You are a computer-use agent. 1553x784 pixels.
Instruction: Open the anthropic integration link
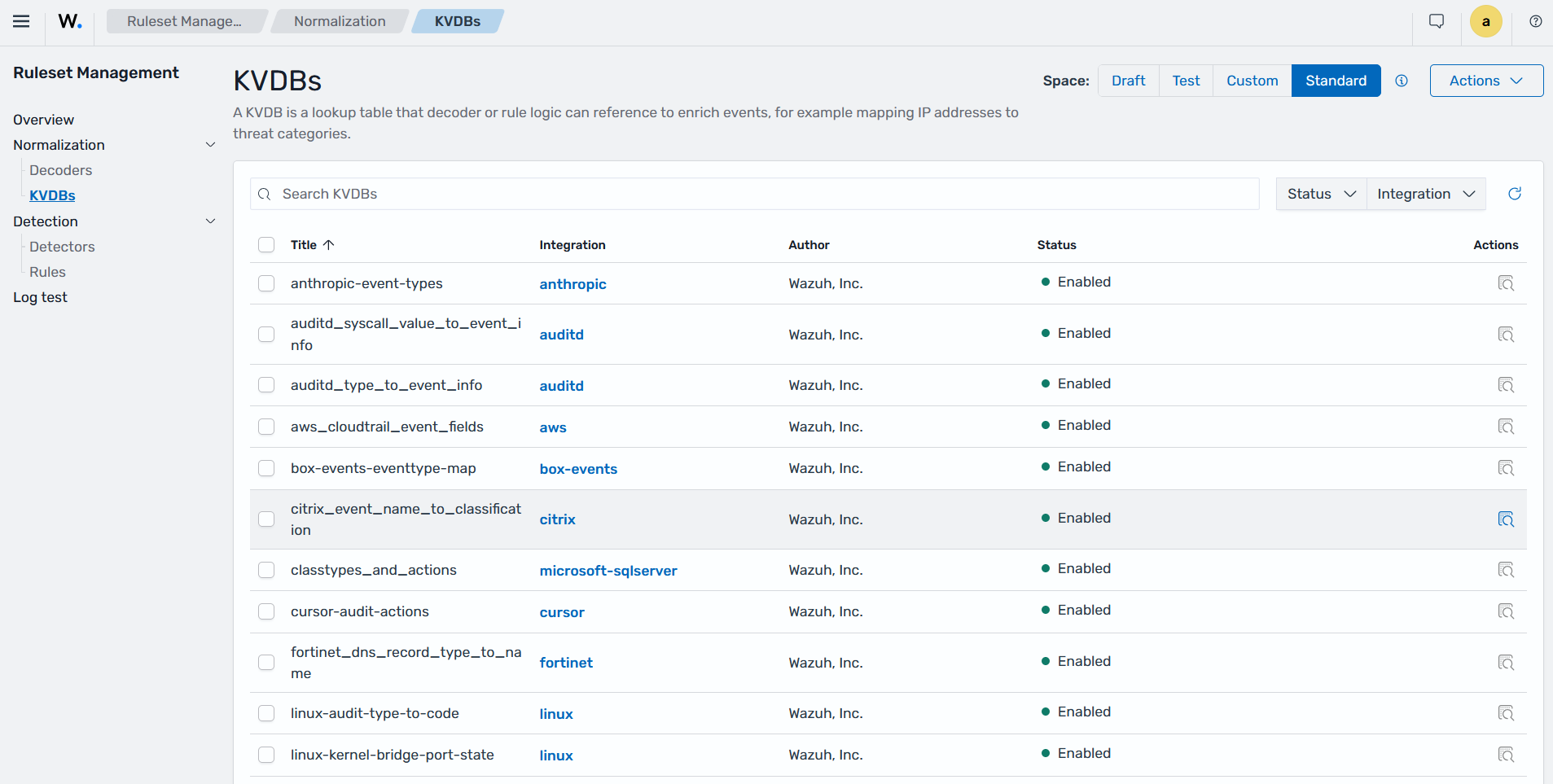pyautogui.click(x=573, y=284)
